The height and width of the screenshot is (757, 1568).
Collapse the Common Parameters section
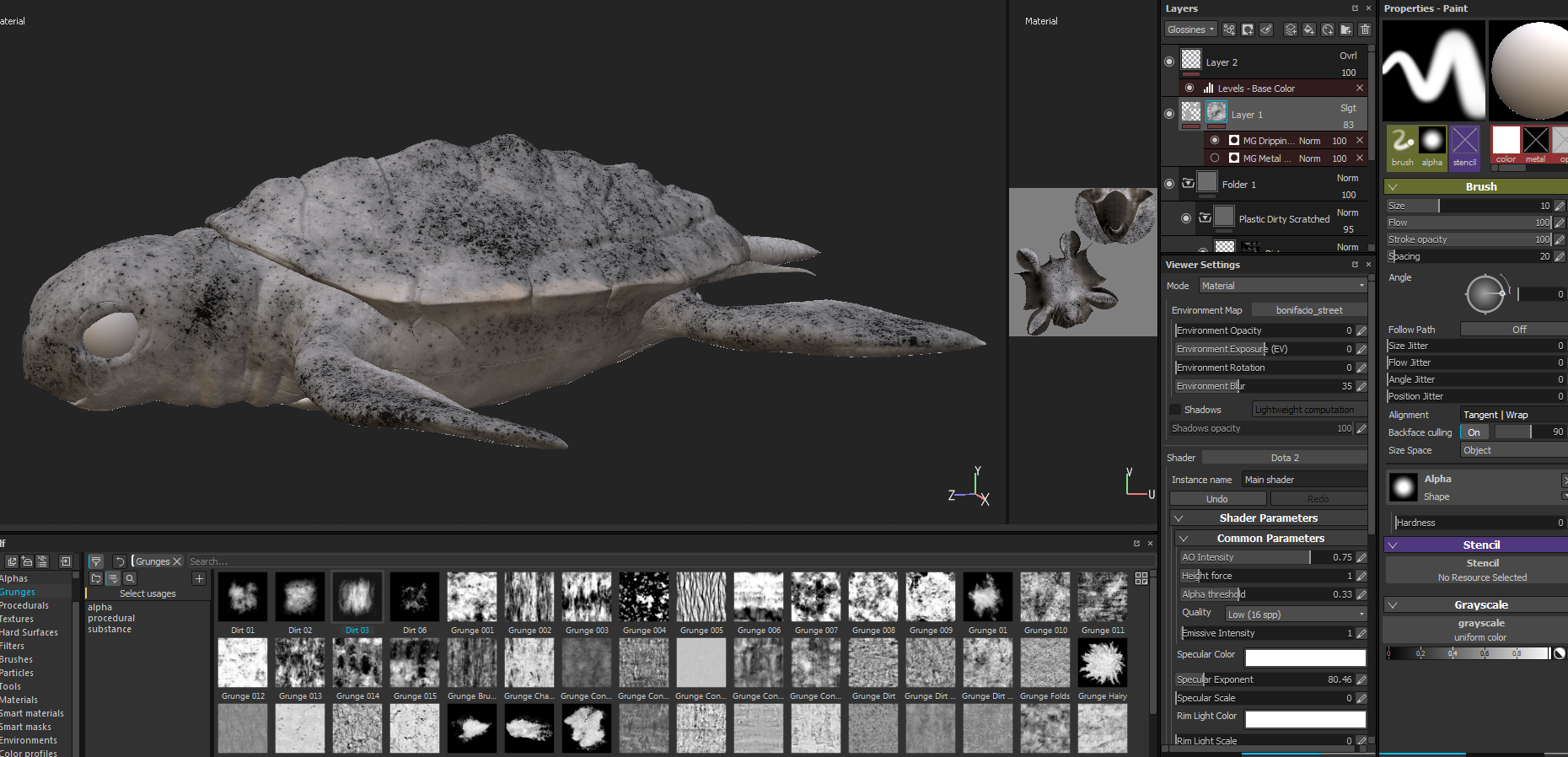coord(1184,538)
